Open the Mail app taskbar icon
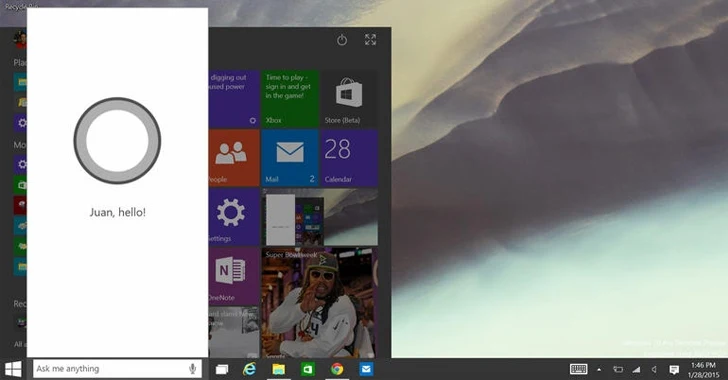This screenshot has width=728, height=380. pyautogui.click(x=366, y=369)
